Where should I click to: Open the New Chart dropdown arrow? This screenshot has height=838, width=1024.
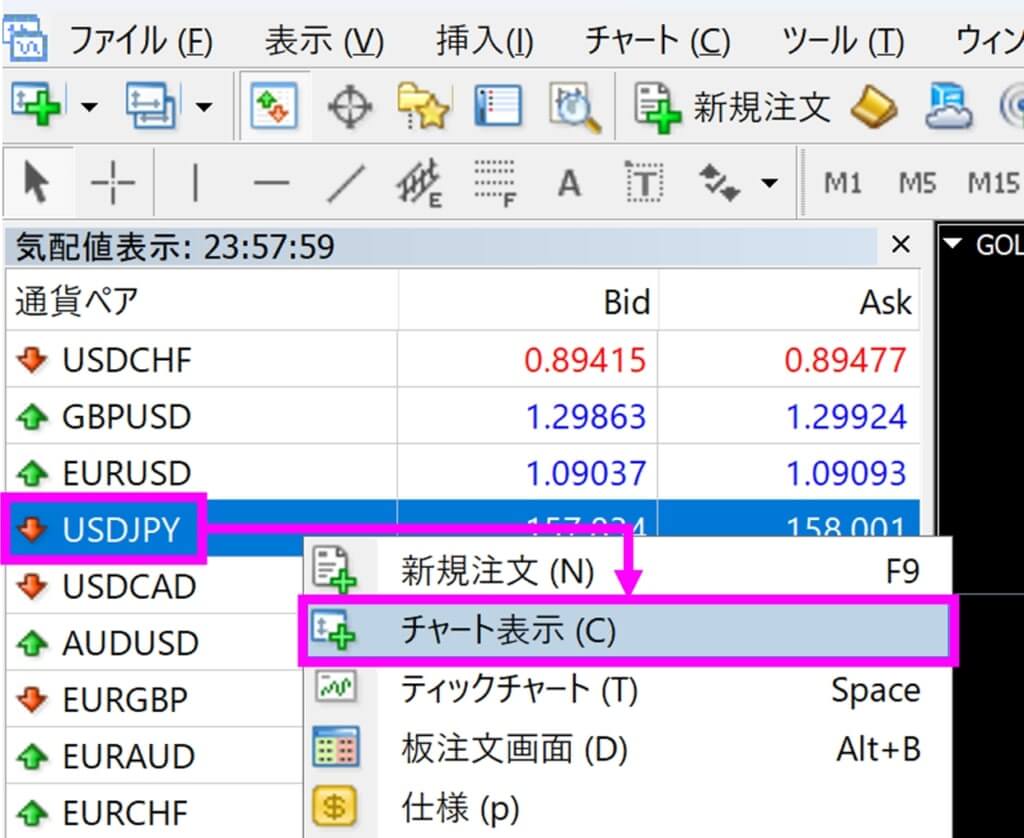89,106
